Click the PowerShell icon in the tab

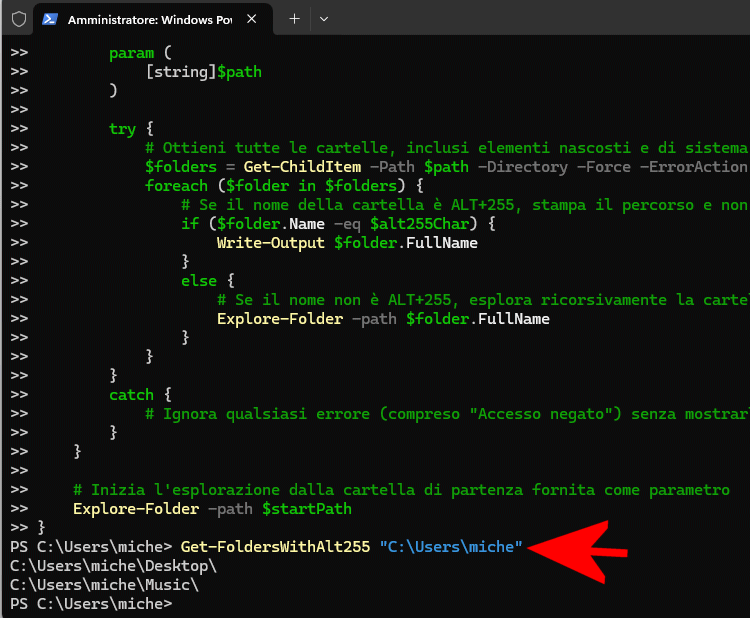coord(50,19)
